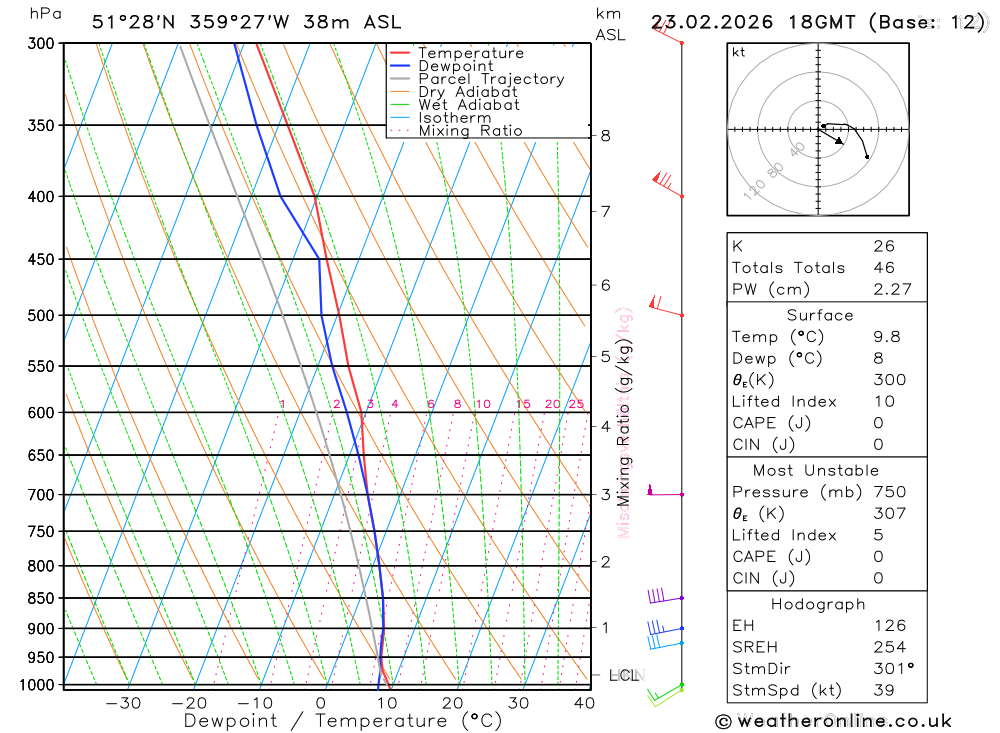Select the "Wet Adiabat" legend entry

click(x=469, y=105)
